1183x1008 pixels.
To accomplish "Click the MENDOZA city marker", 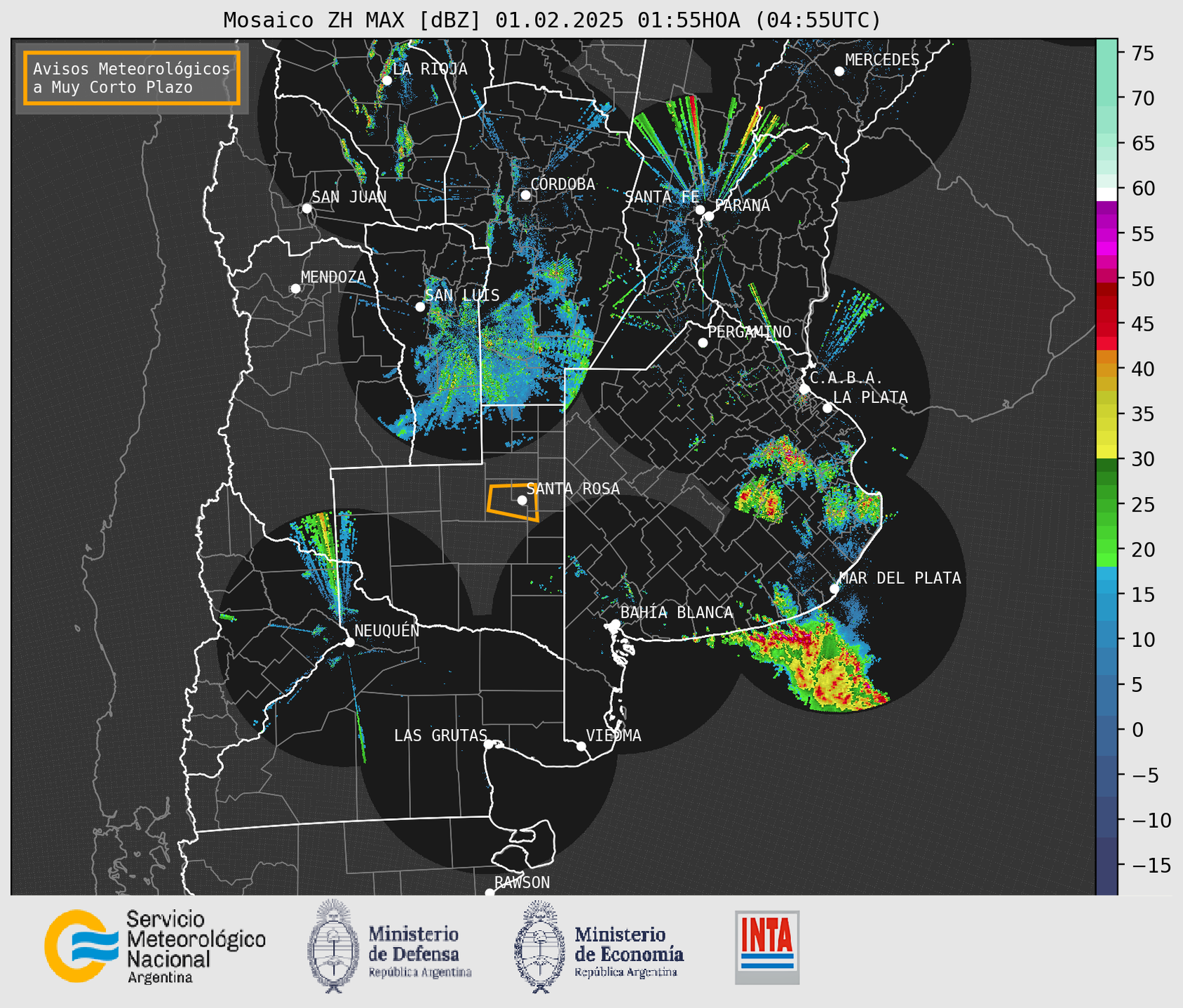I will pos(295,289).
